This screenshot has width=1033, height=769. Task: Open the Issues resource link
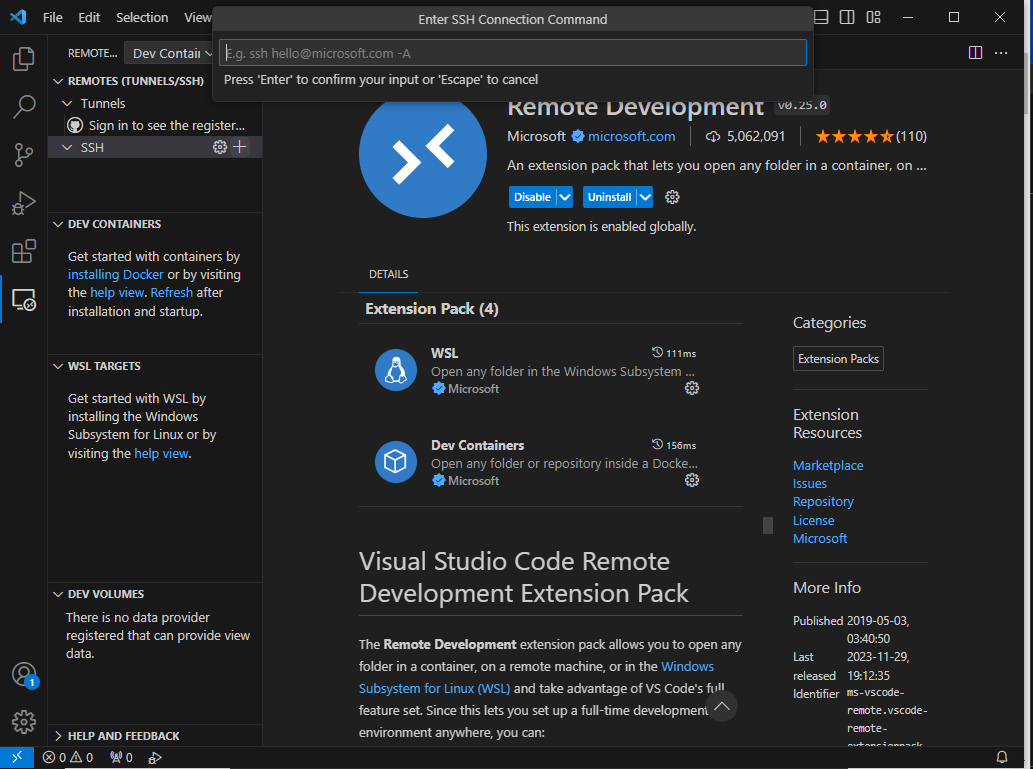pos(810,484)
